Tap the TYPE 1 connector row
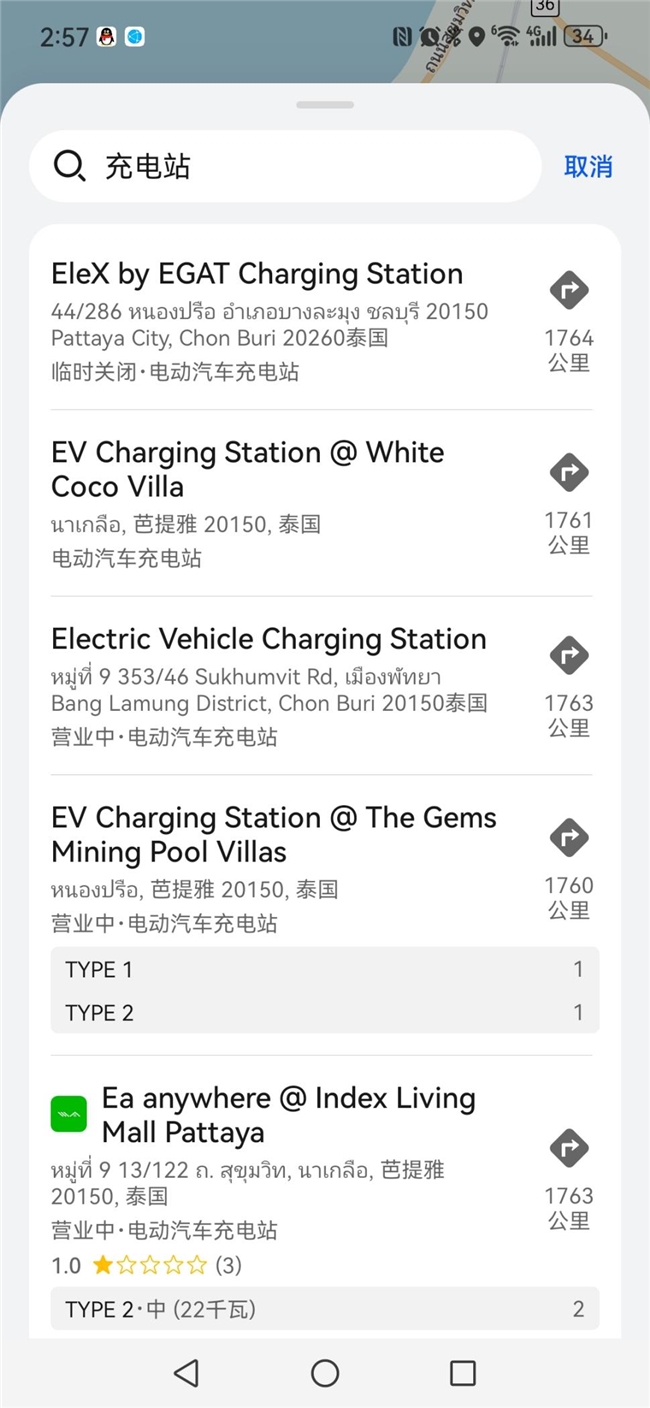Screen dimensions: 650x1408 (324, 969)
